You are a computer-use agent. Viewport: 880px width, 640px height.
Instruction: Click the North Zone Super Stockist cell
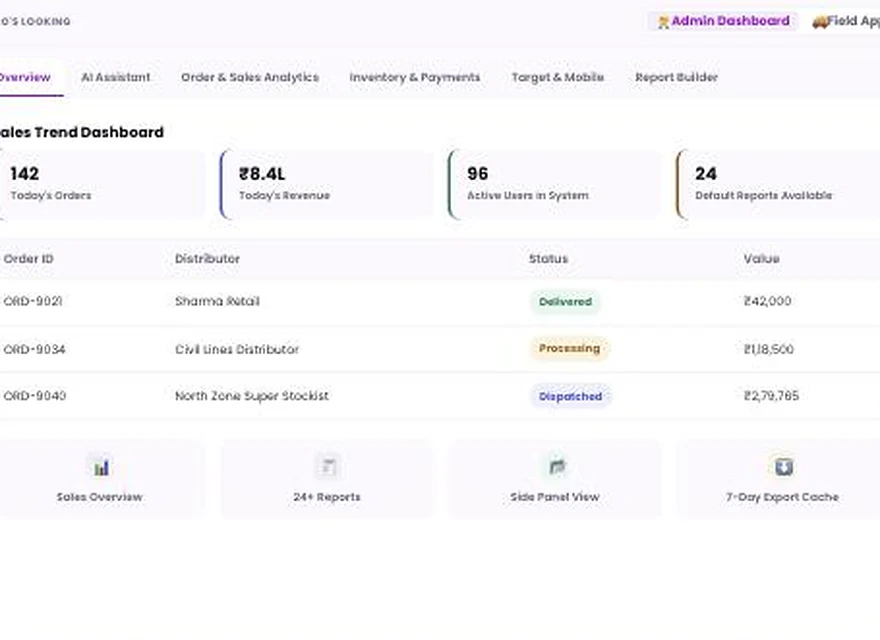(x=251, y=396)
